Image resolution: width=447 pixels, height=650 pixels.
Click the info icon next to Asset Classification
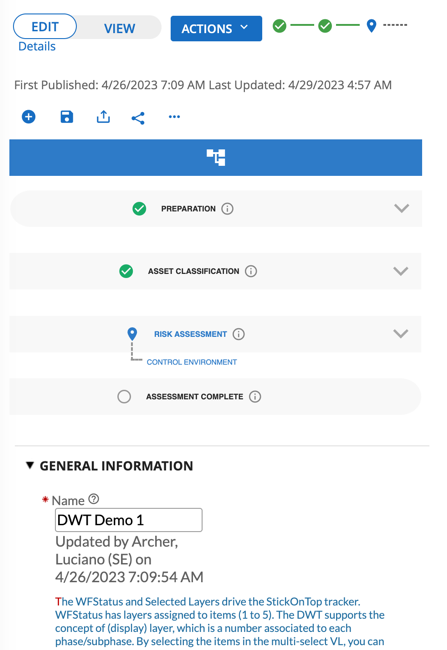coord(251,271)
